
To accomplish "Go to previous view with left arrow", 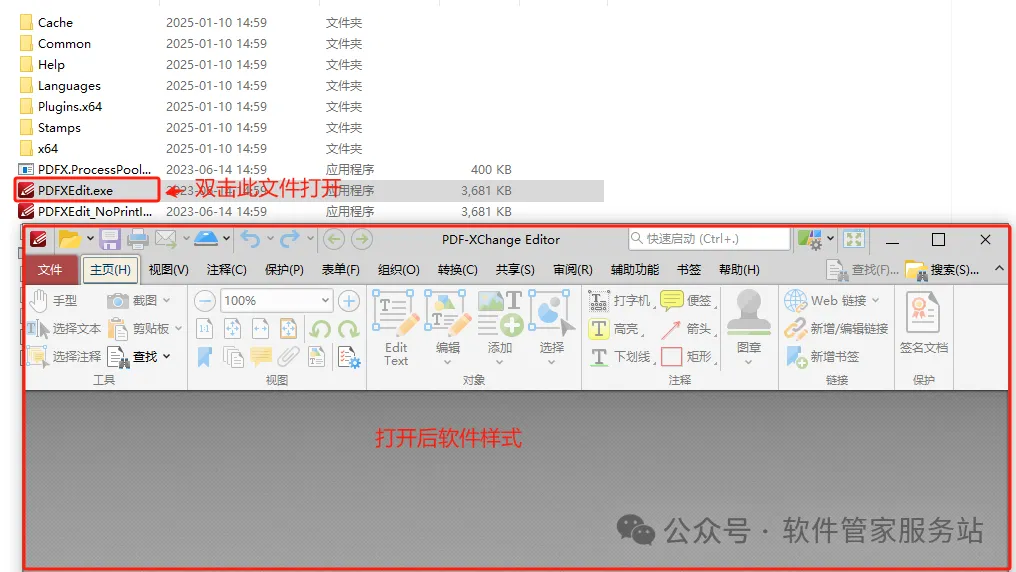I will (x=334, y=239).
